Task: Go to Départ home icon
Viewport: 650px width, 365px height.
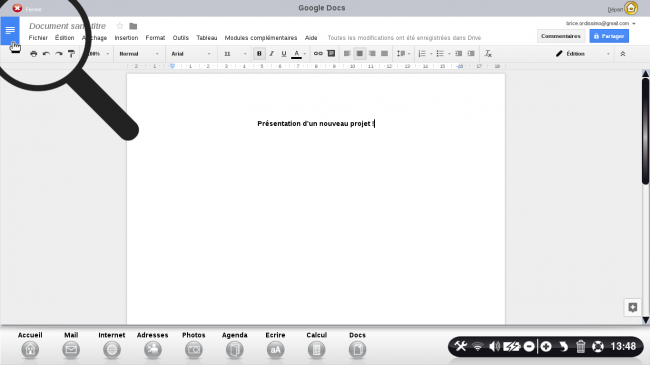Action: coord(631,8)
